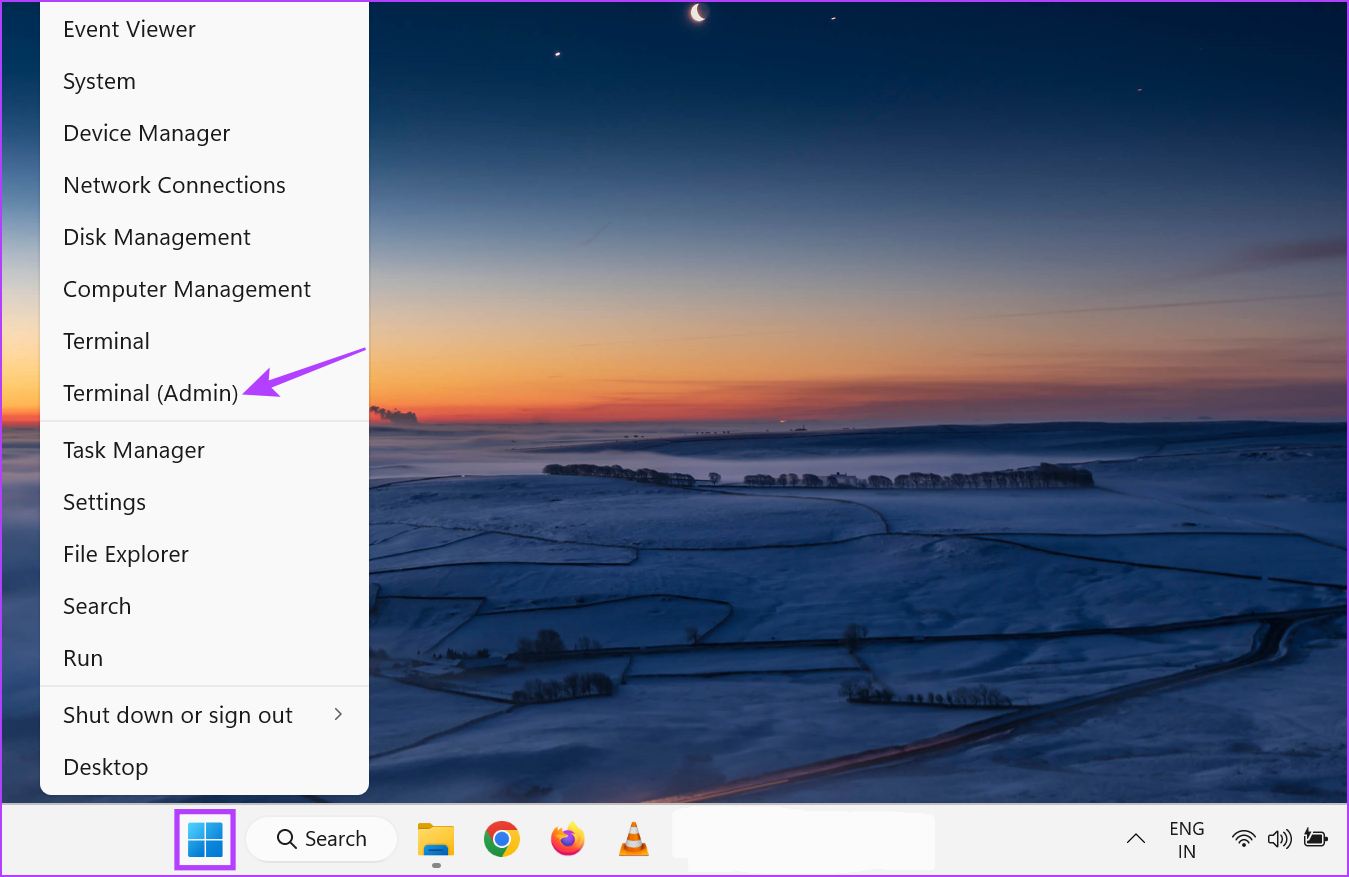Click the Windows Start button
Screen dimensions: 1349x877
[204, 839]
